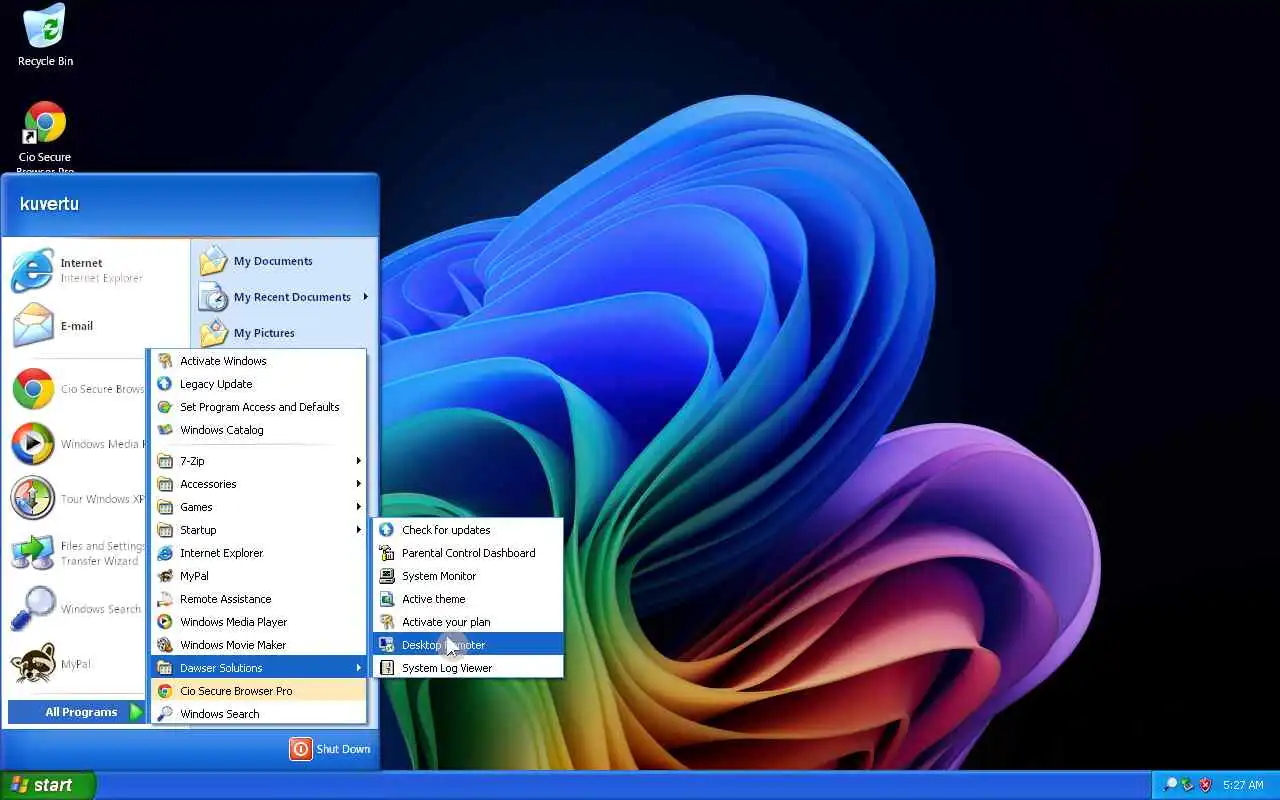The width and height of the screenshot is (1280, 800).
Task: Click the Shut Down button
Action: 330,749
